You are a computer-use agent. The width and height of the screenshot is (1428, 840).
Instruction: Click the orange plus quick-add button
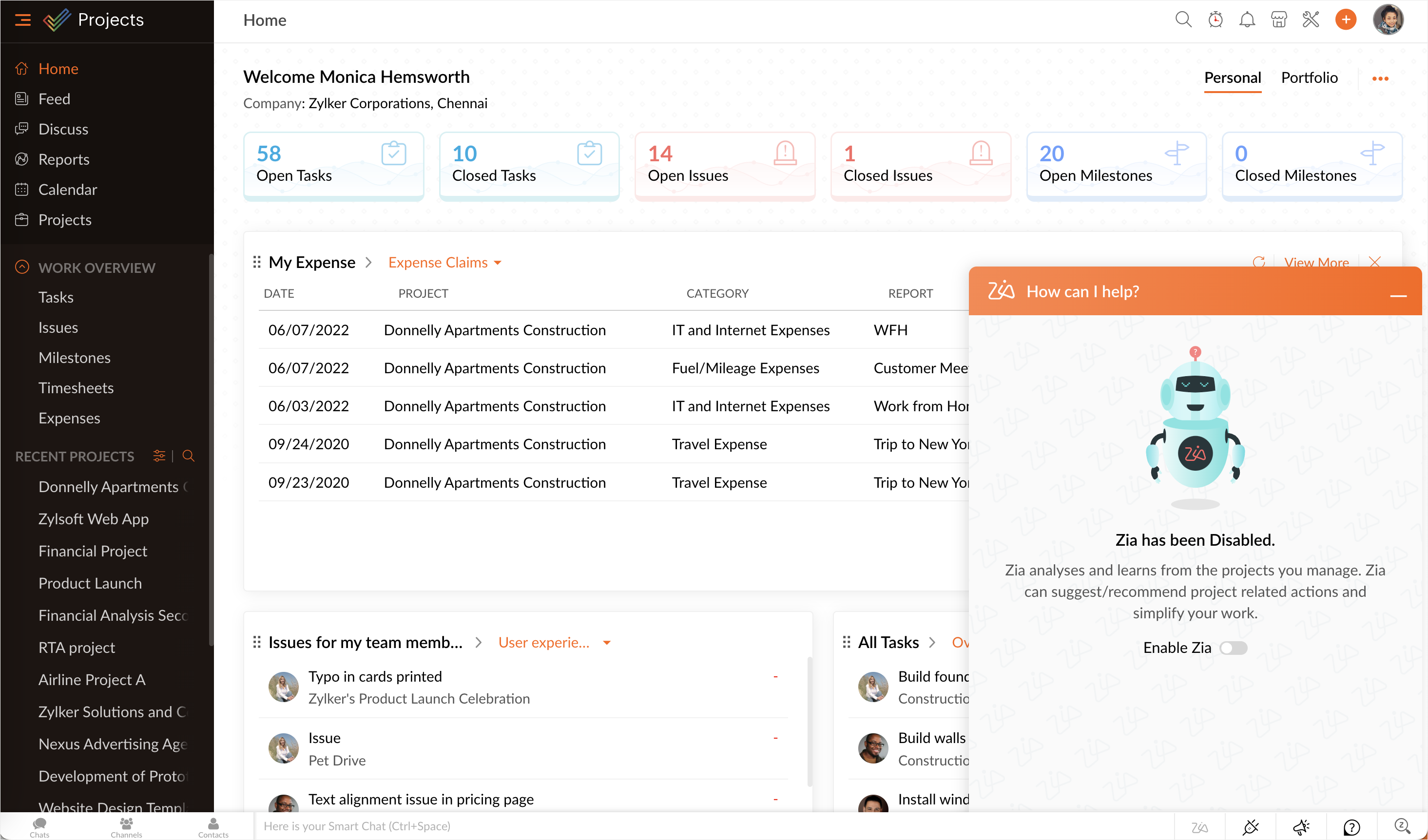point(1345,20)
